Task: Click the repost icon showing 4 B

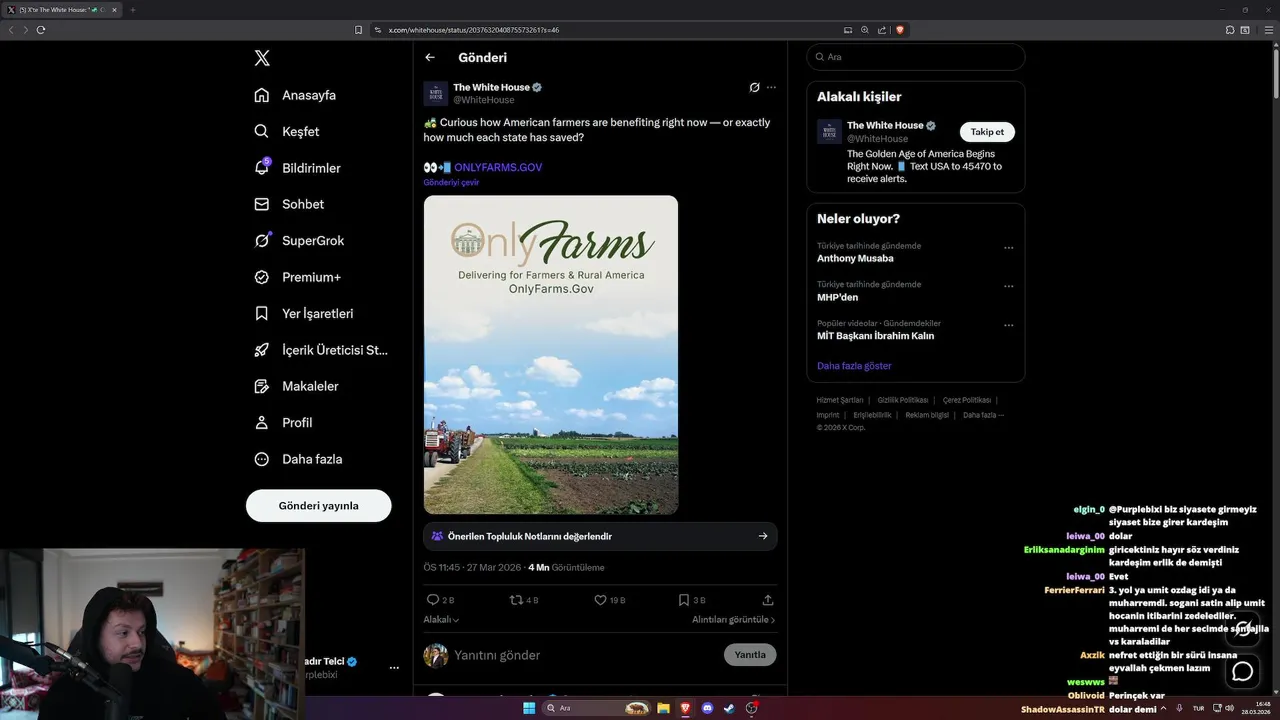Action: coord(516,600)
